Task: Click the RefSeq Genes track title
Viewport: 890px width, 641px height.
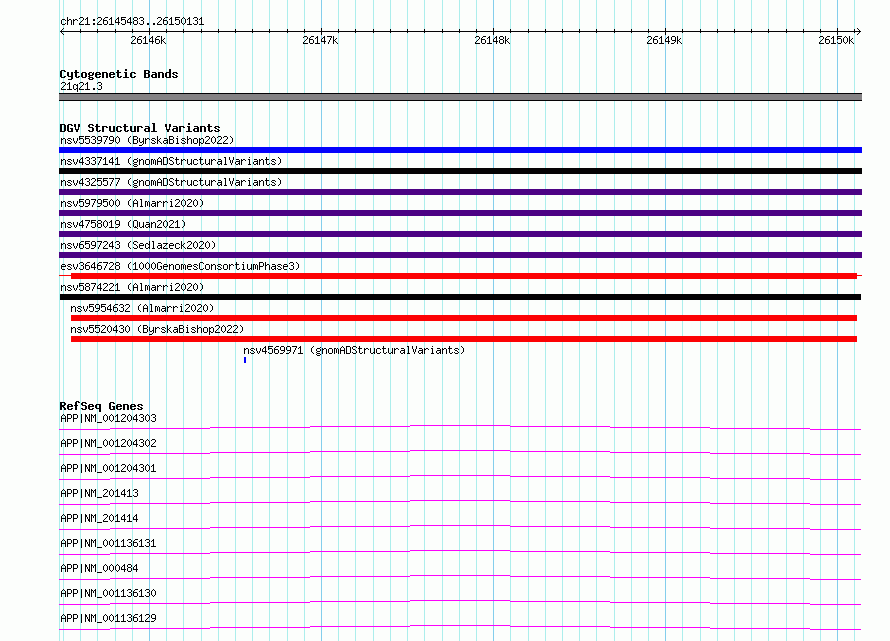Action: point(101,406)
